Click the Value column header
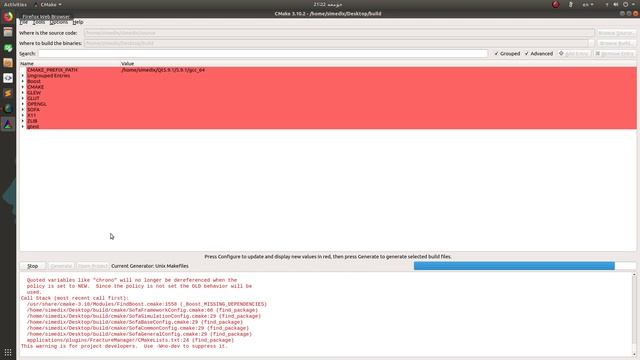The height and width of the screenshot is (360, 640). [x=127, y=64]
